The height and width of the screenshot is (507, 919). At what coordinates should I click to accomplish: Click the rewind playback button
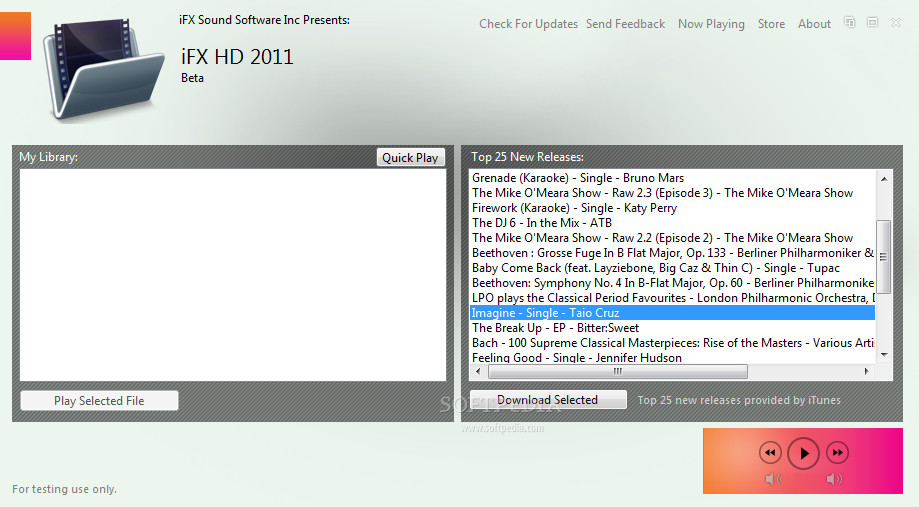[770, 452]
